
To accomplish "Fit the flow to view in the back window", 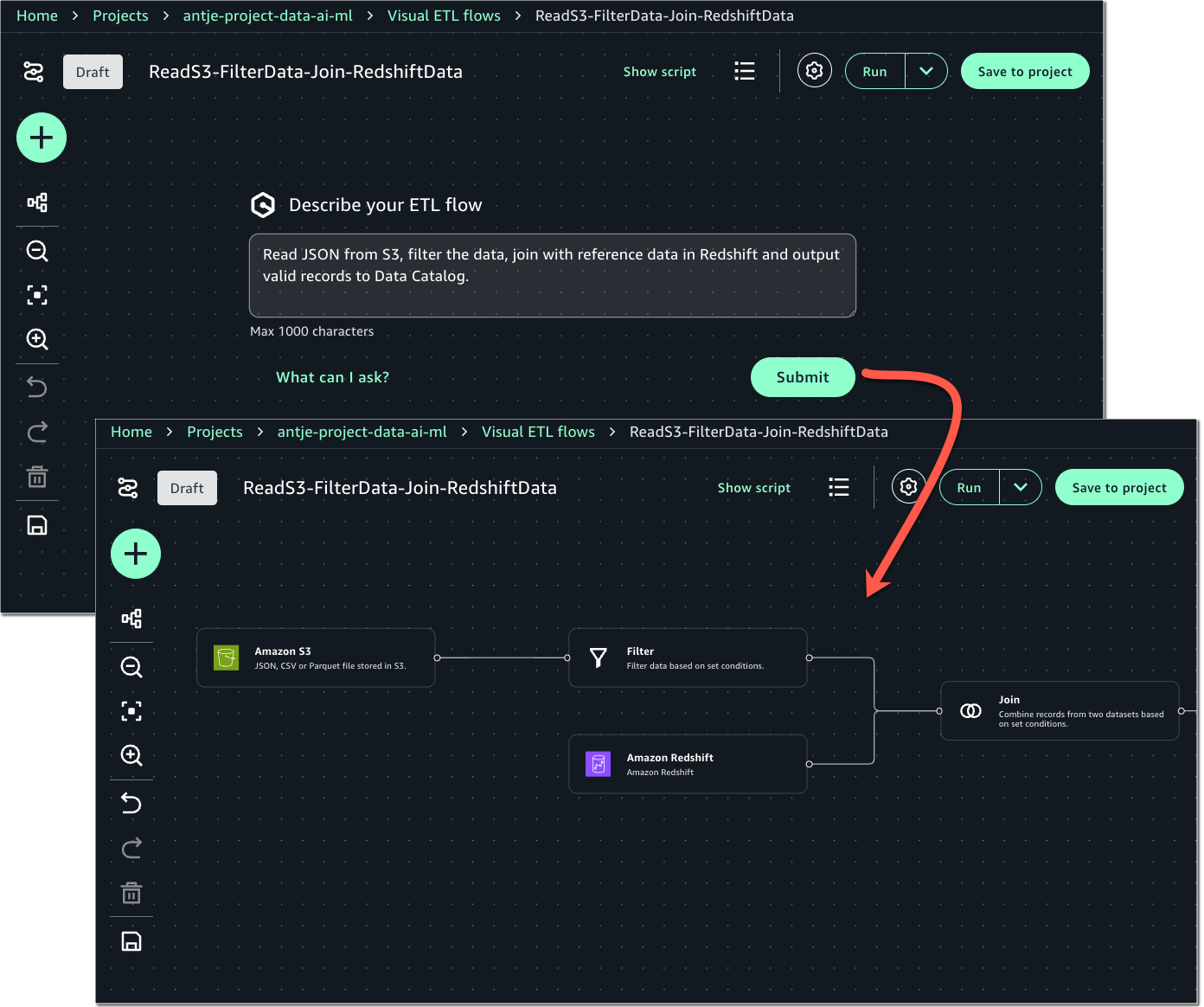I will [37, 295].
